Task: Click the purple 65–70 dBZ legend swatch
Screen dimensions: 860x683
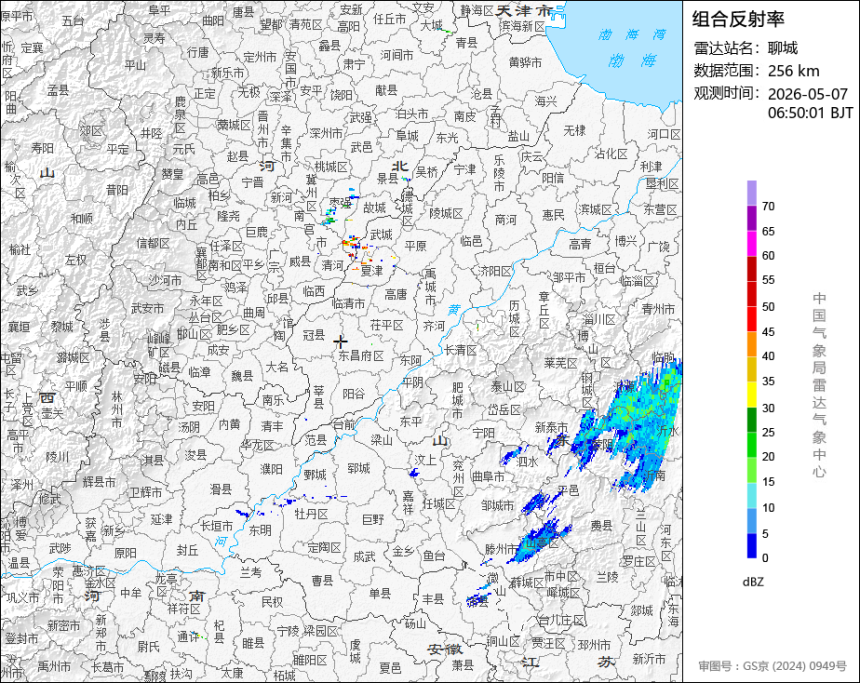Action: click(751, 218)
